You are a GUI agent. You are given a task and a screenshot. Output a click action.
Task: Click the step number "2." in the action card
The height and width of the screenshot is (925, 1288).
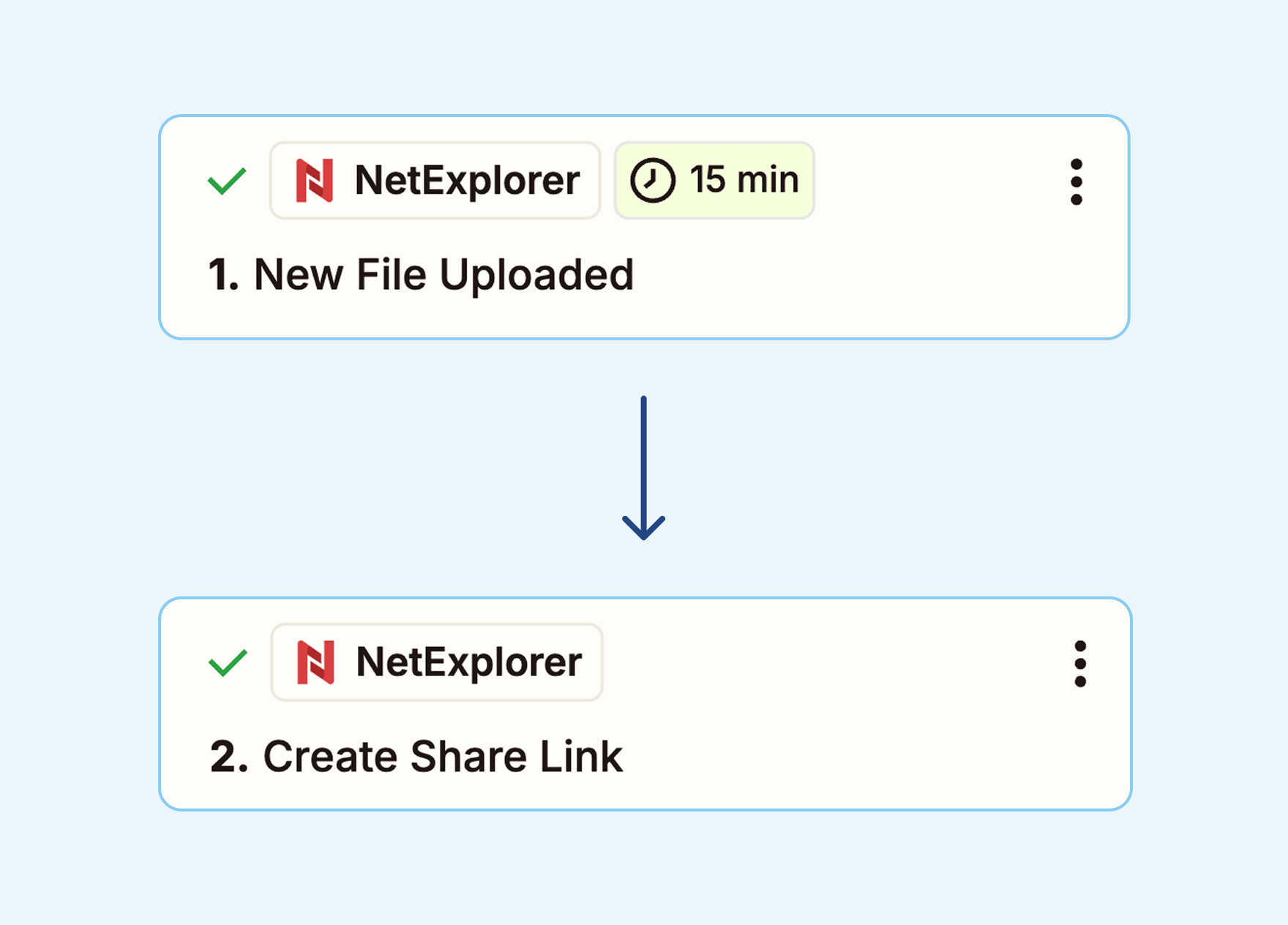tap(229, 756)
